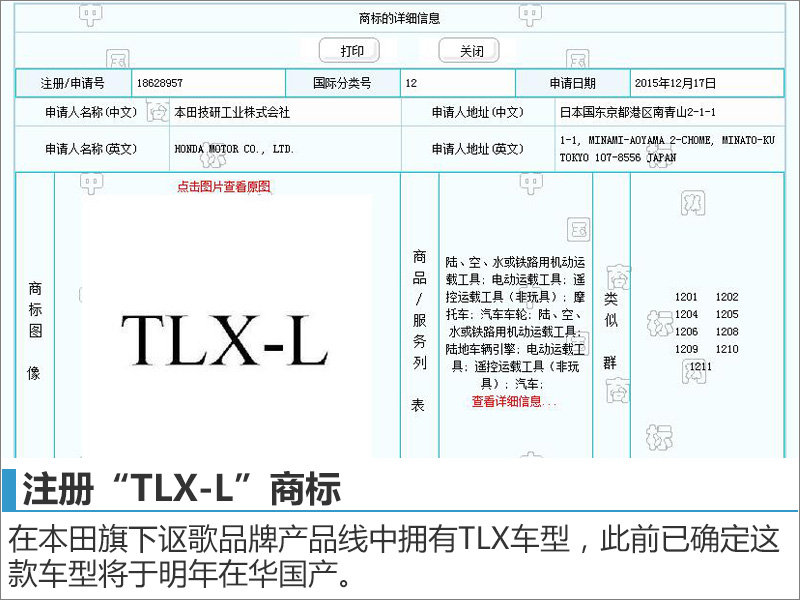Open the red 查看详细信息 link
Image resolution: width=800 pixels, height=600 pixels.
click(514, 402)
